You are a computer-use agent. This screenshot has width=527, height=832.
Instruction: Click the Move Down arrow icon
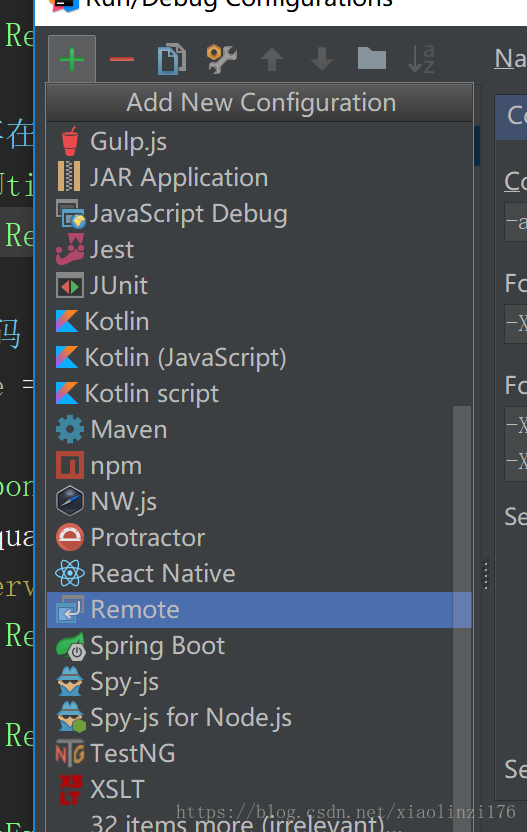[x=322, y=59]
